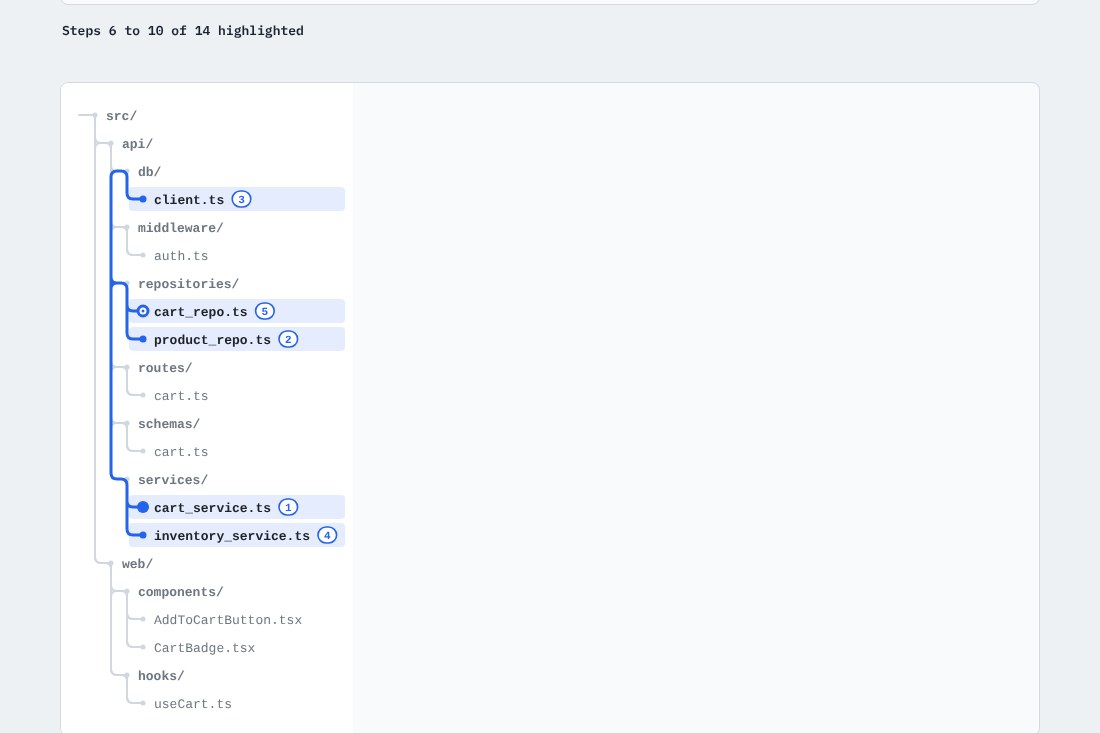
Task: Collapse the schemas/ folder
Action: (x=169, y=424)
